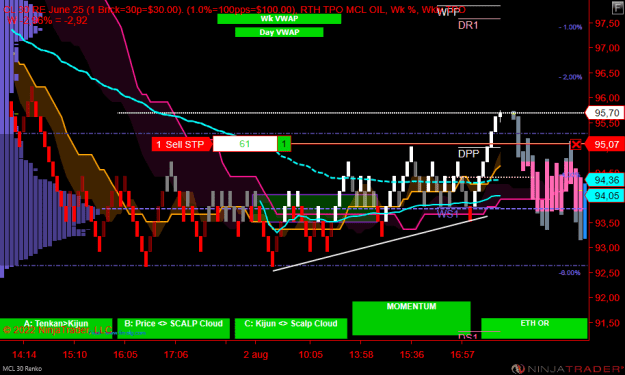Click the 2 aug date axis label

[256, 355]
